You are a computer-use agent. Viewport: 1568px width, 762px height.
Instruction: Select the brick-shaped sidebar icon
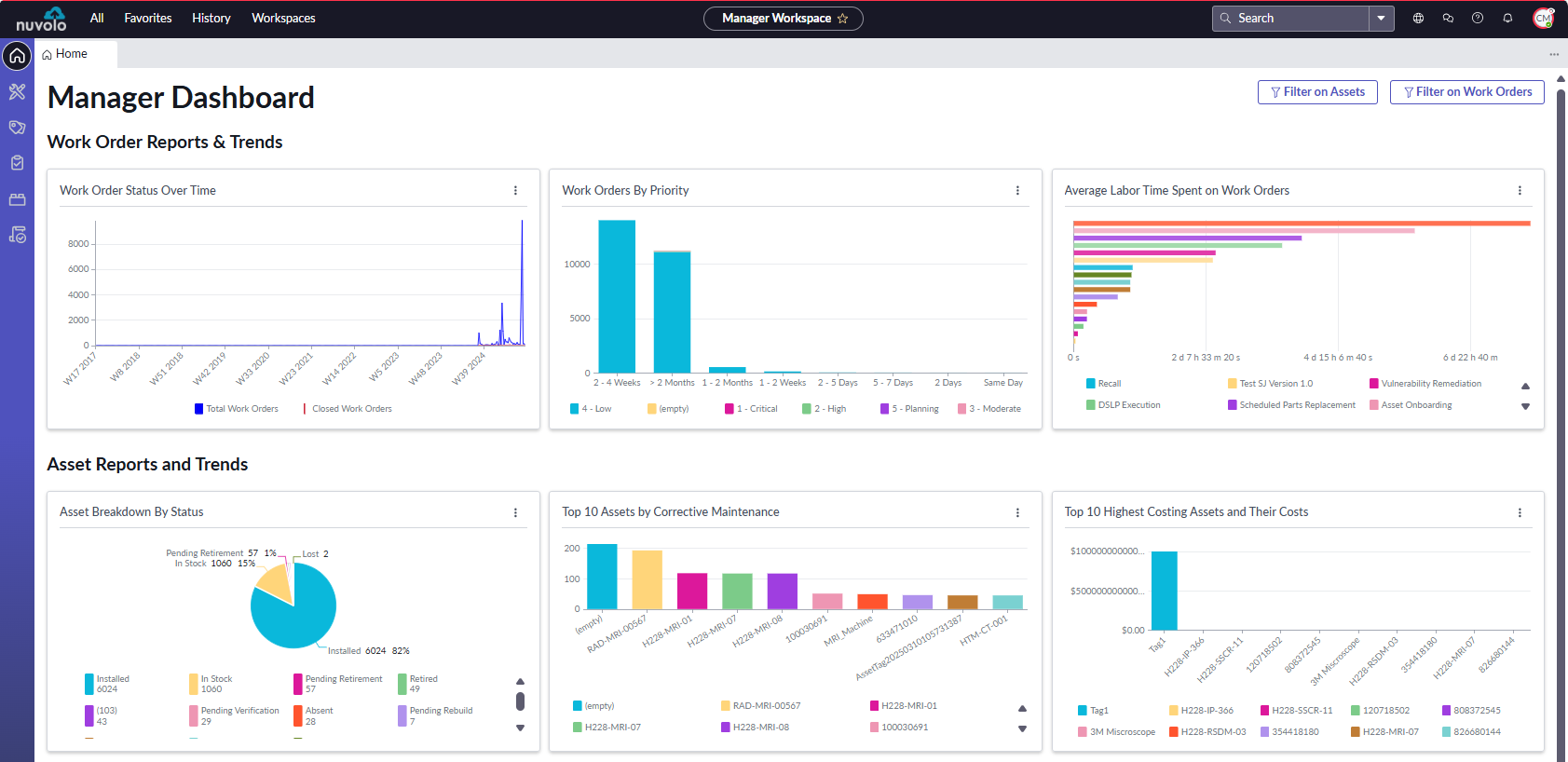(x=17, y=199)
